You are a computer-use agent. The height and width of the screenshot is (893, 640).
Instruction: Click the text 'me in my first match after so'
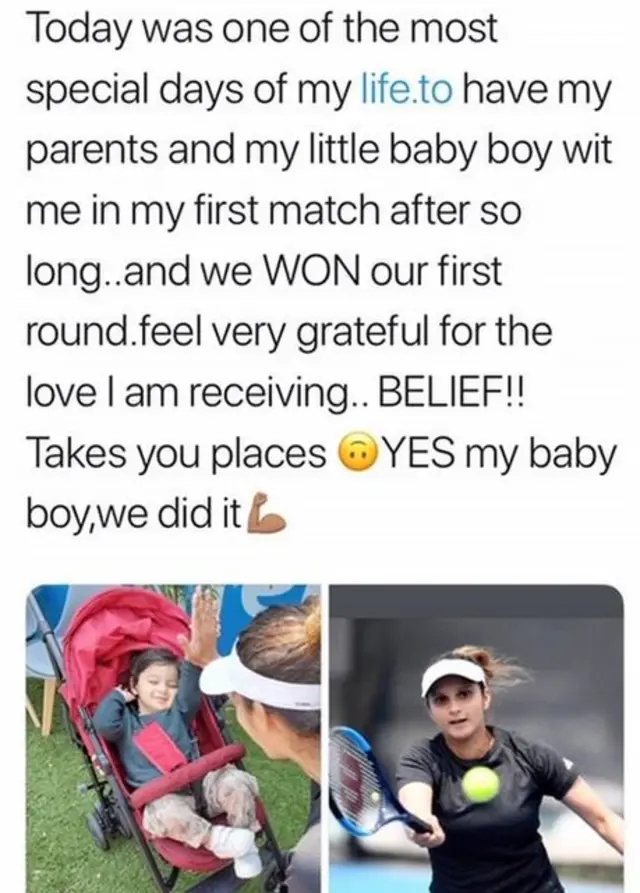click(x=274, y=211)
